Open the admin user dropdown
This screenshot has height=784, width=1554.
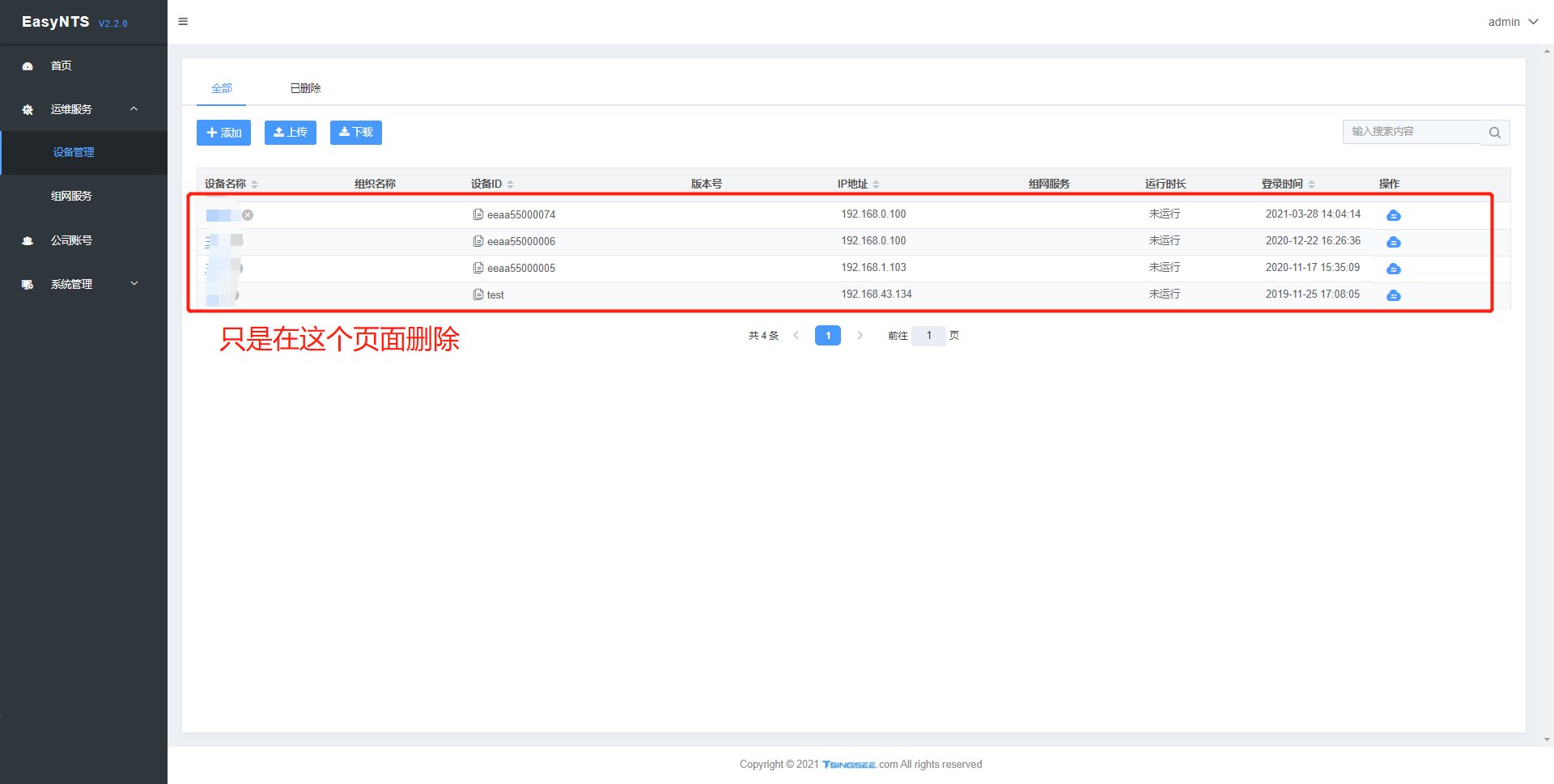tap(1513, 22)
